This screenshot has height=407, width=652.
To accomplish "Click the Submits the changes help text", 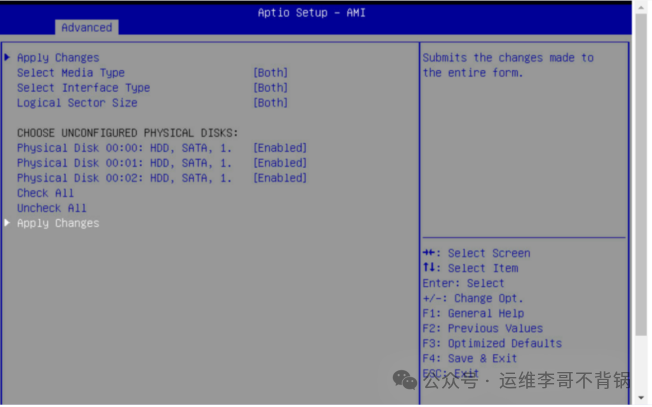I will (508, 65).
